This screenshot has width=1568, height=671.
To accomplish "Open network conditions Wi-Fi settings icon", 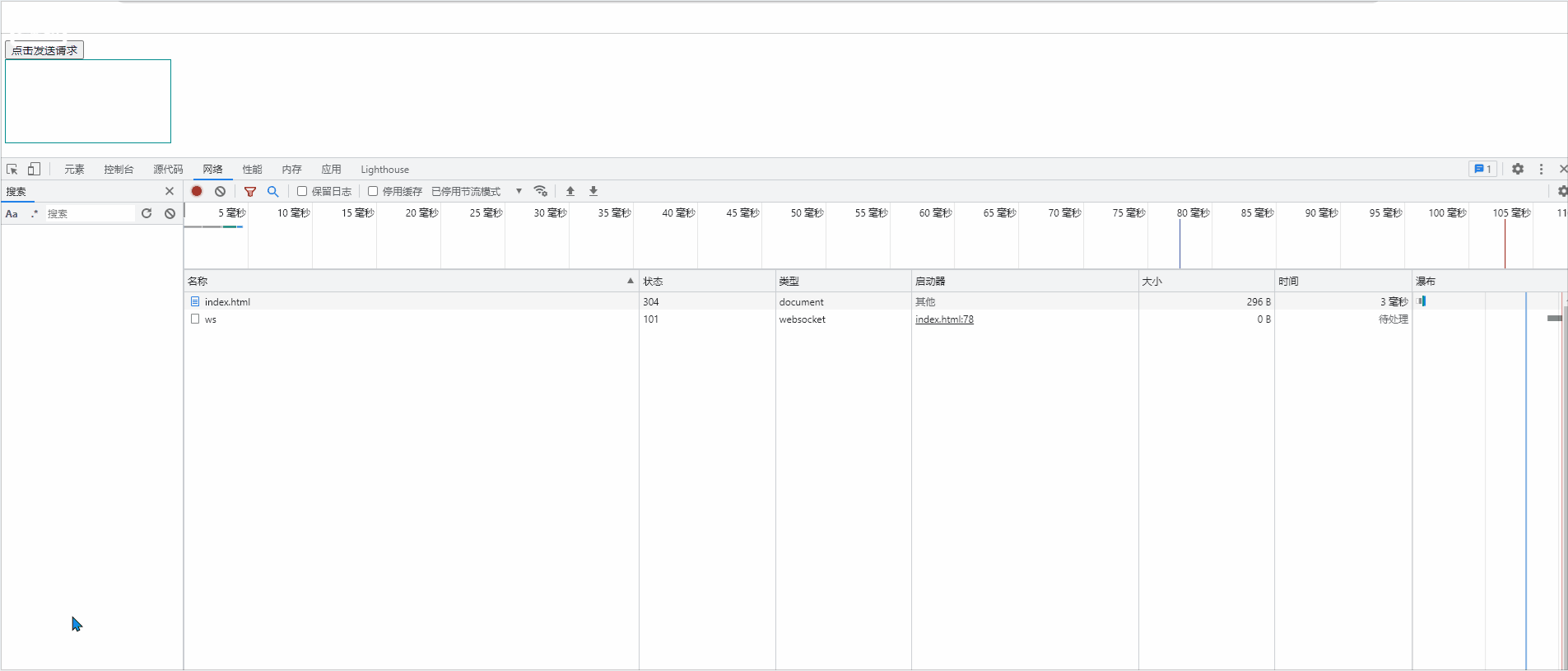I will pyautogui.click(x=541, y=191).
